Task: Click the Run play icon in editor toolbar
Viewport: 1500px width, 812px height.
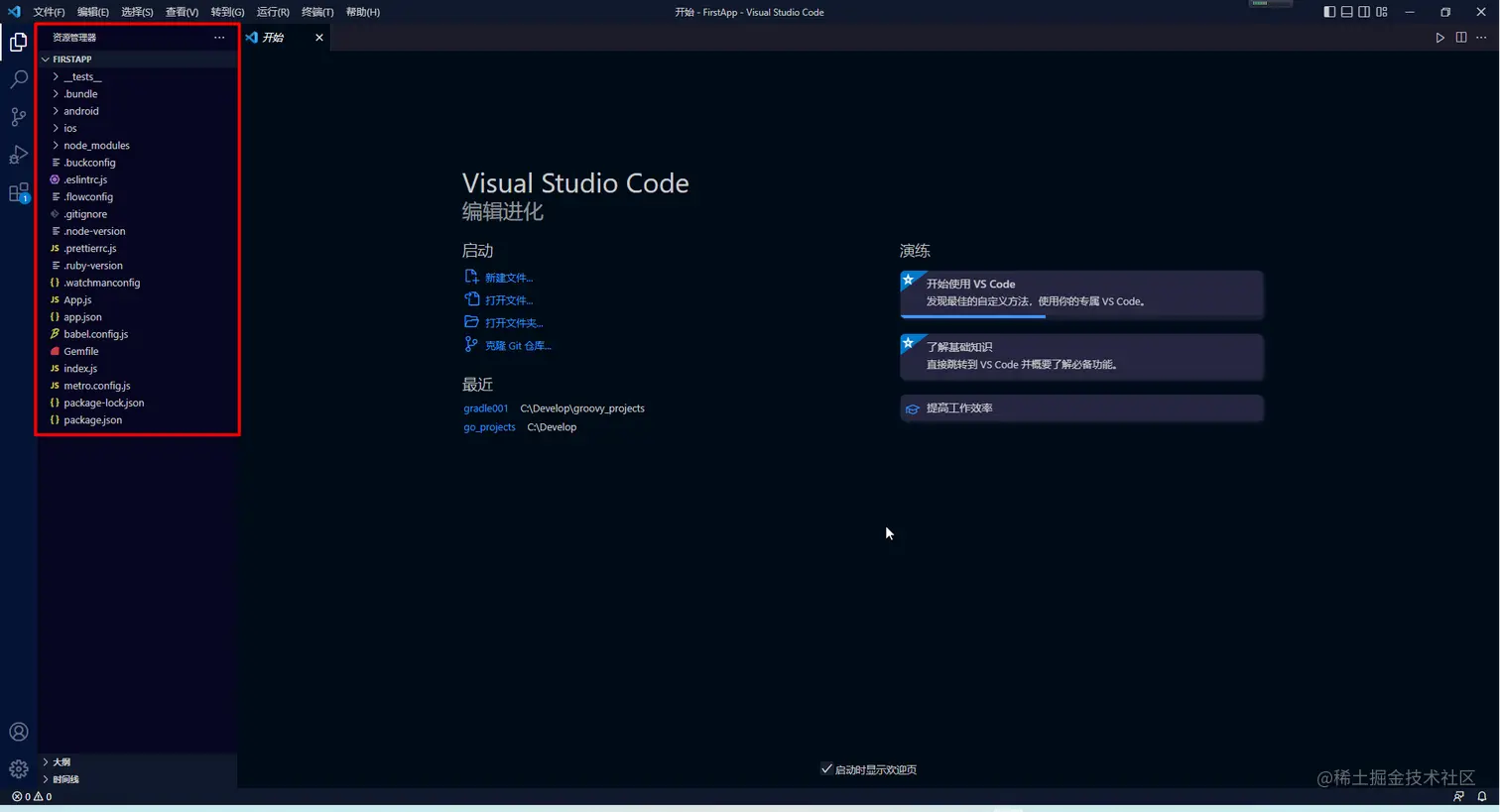Action: [x=1439, y=38]
